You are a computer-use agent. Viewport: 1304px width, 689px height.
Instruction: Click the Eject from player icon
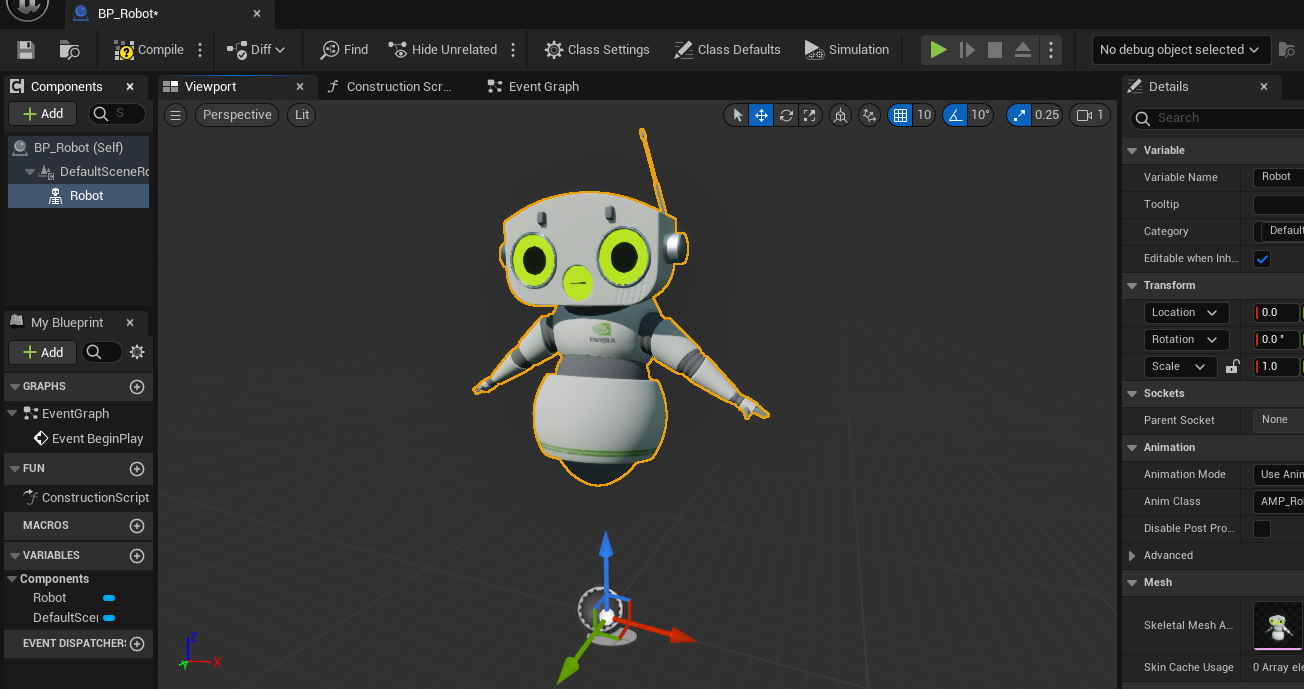tap(1023, 50)
